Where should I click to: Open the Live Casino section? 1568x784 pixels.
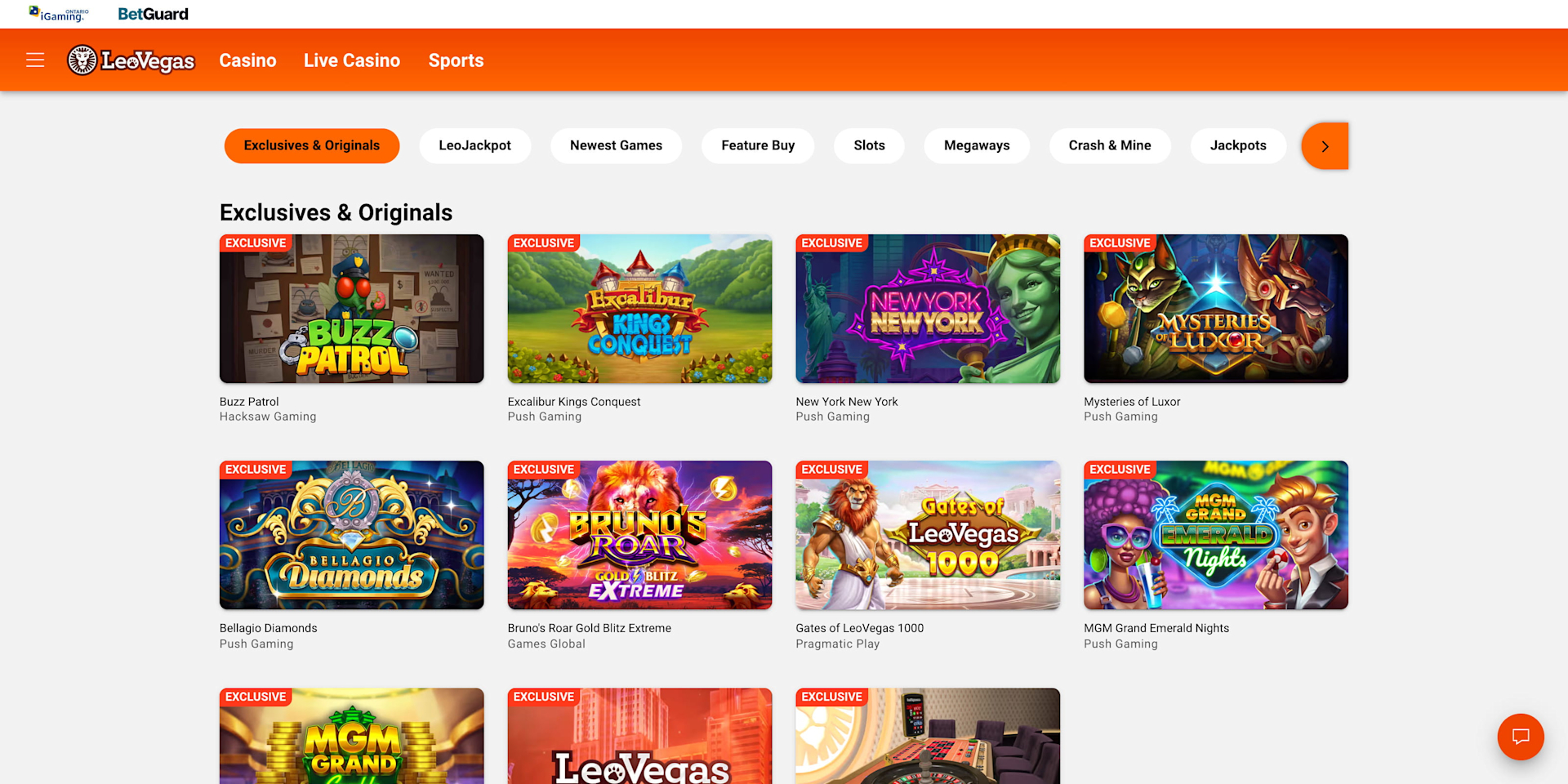tap(352, 60)
